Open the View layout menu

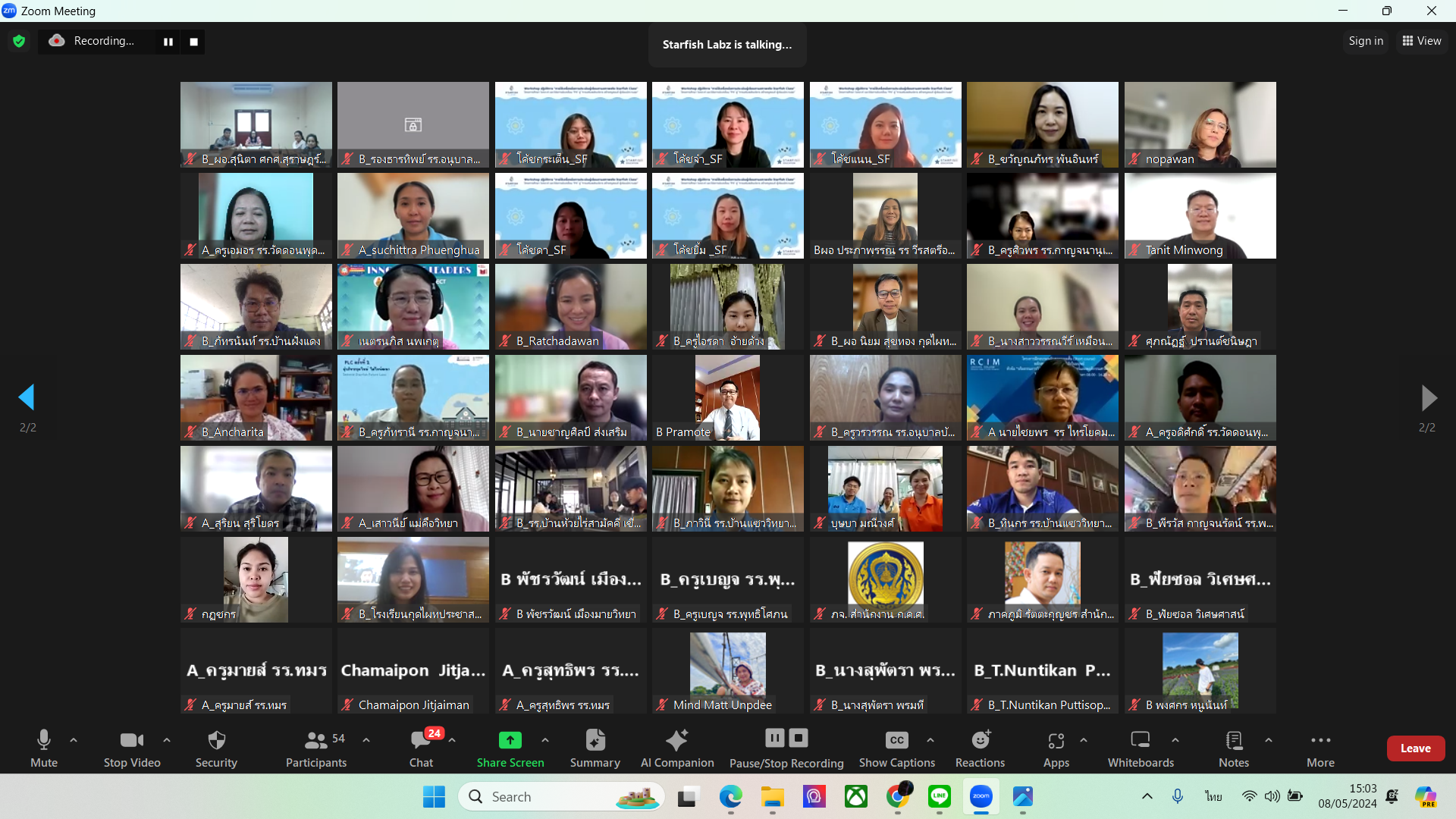point(1422,41)
